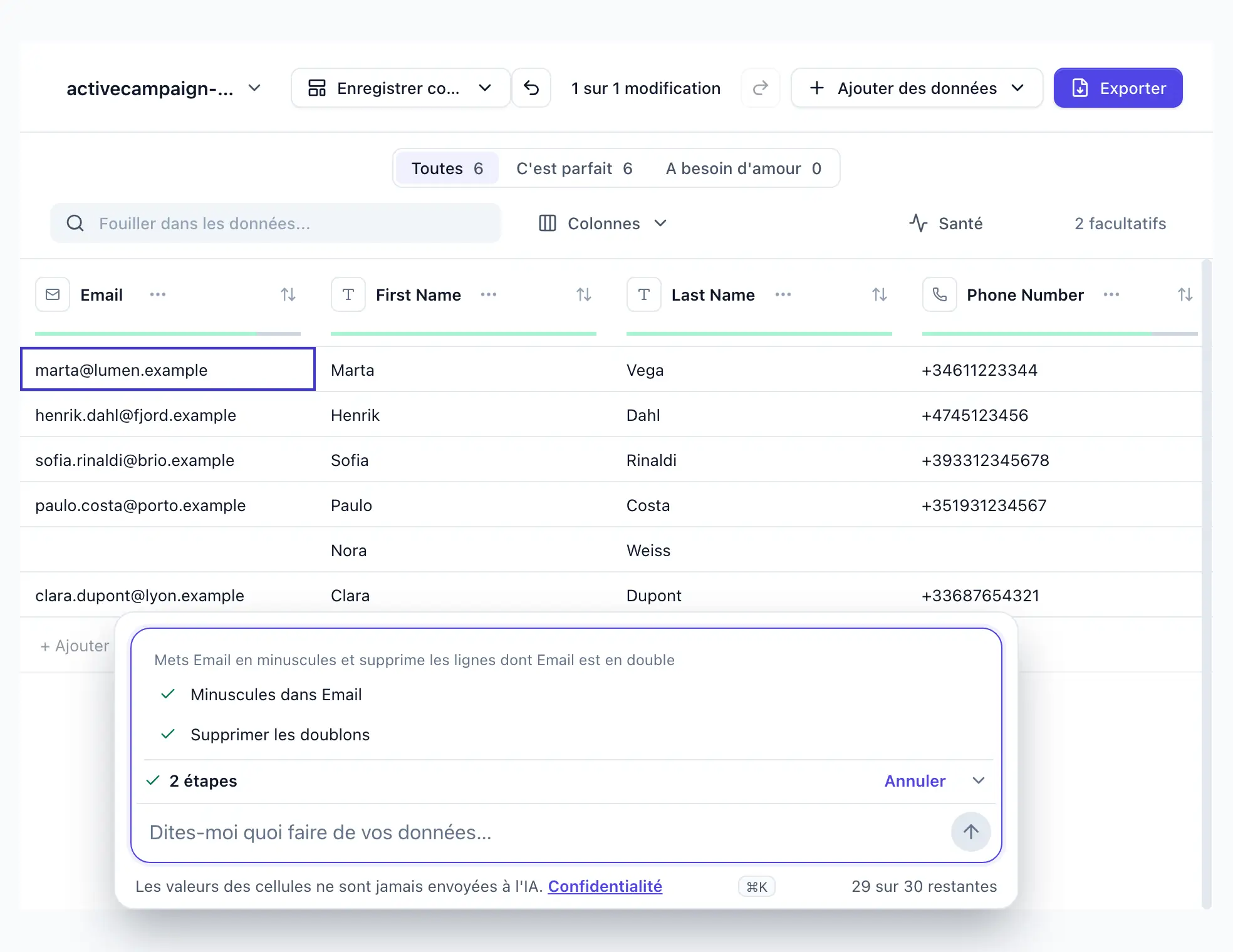Click the Last Name column text type icon
Viewport: 1233px width, 952px height.
(644, 294)
